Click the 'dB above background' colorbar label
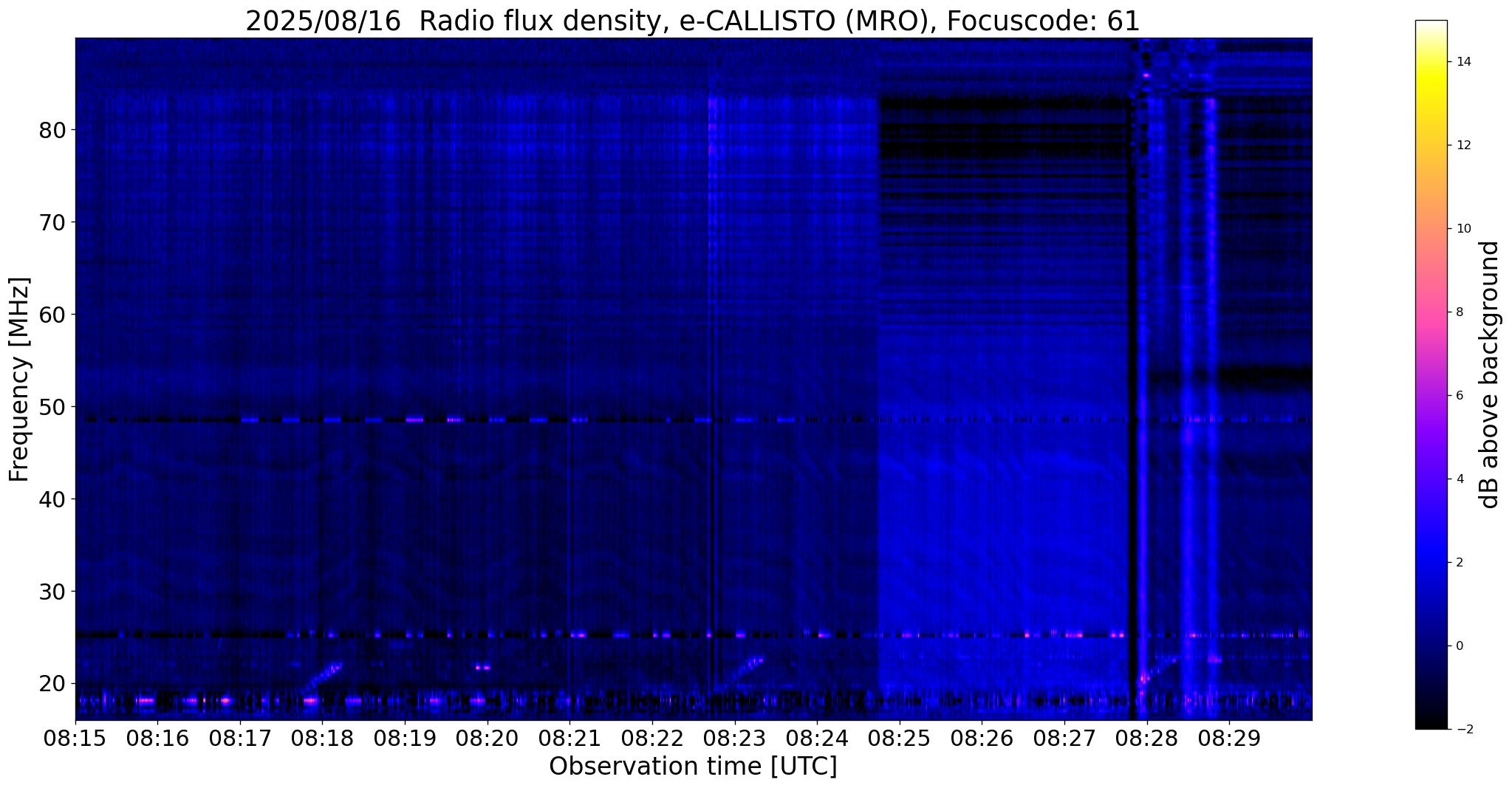The width and height of the screenshot is (1512, 788). (1490, 374)
